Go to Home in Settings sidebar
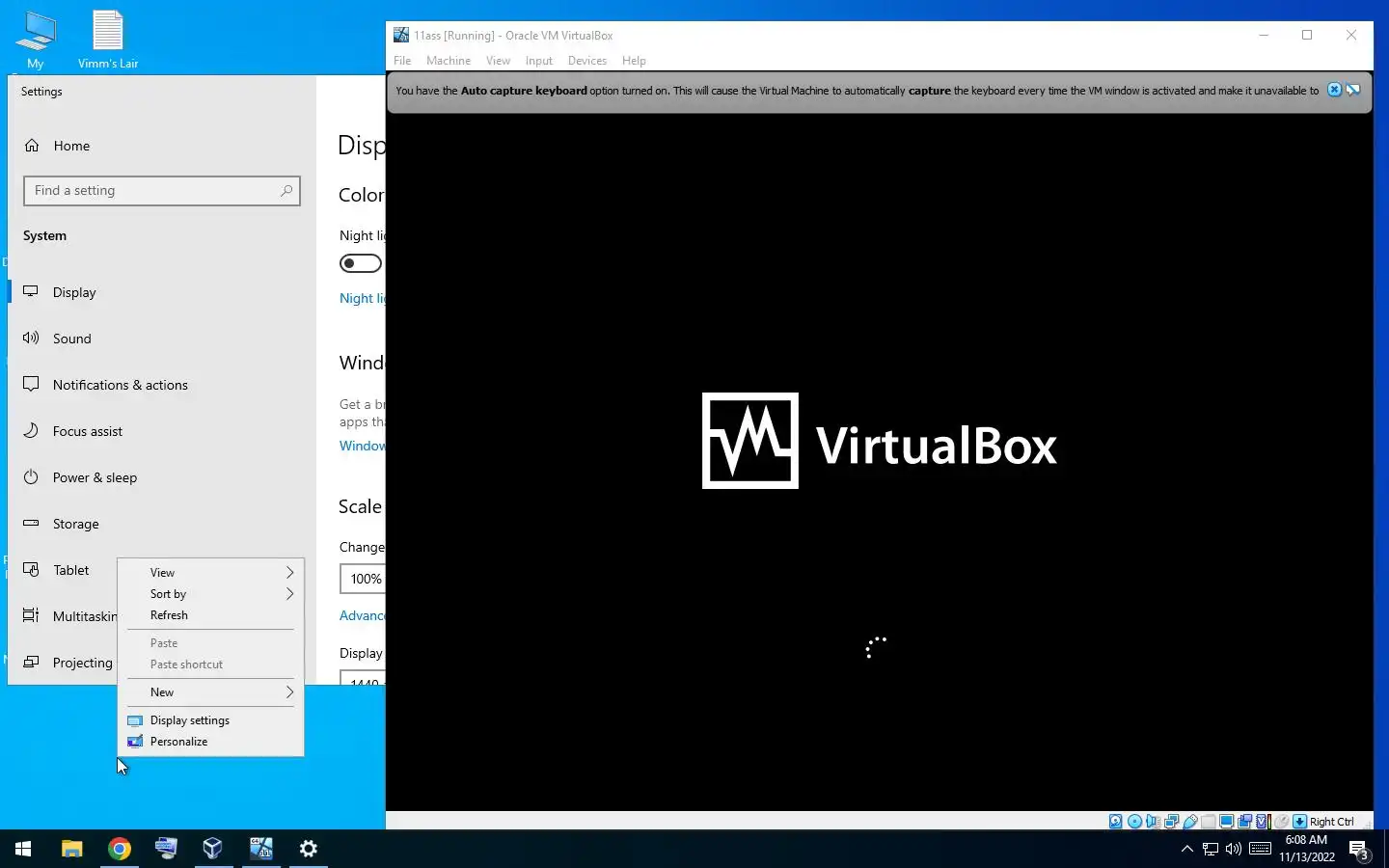 click(x=162, y=146)
